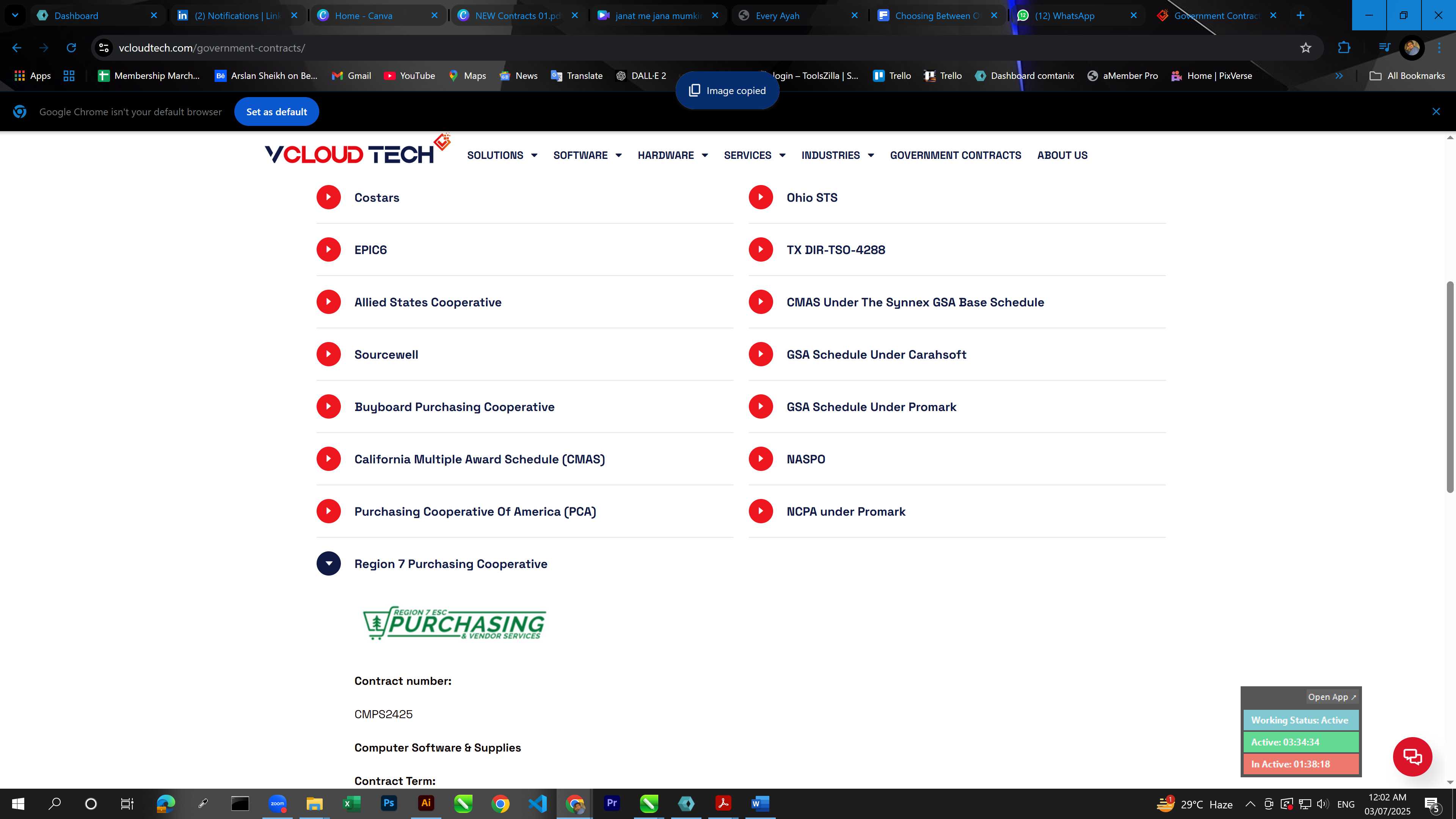The width and height of the screenshot is (1456, 819).
Task: Open the live chat bubble button
Action: coord(1412,756)
